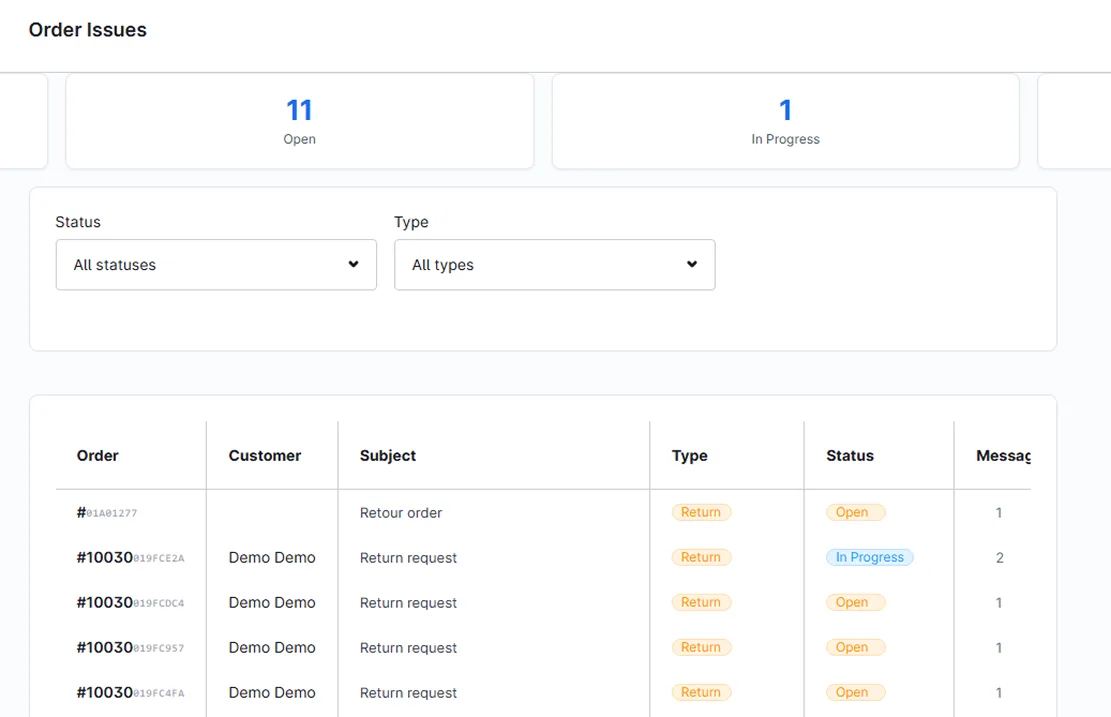Screen dimensions: 1111x717
Task: Click the Return badge for order 019FCDC4
Action: pos(701,602)
